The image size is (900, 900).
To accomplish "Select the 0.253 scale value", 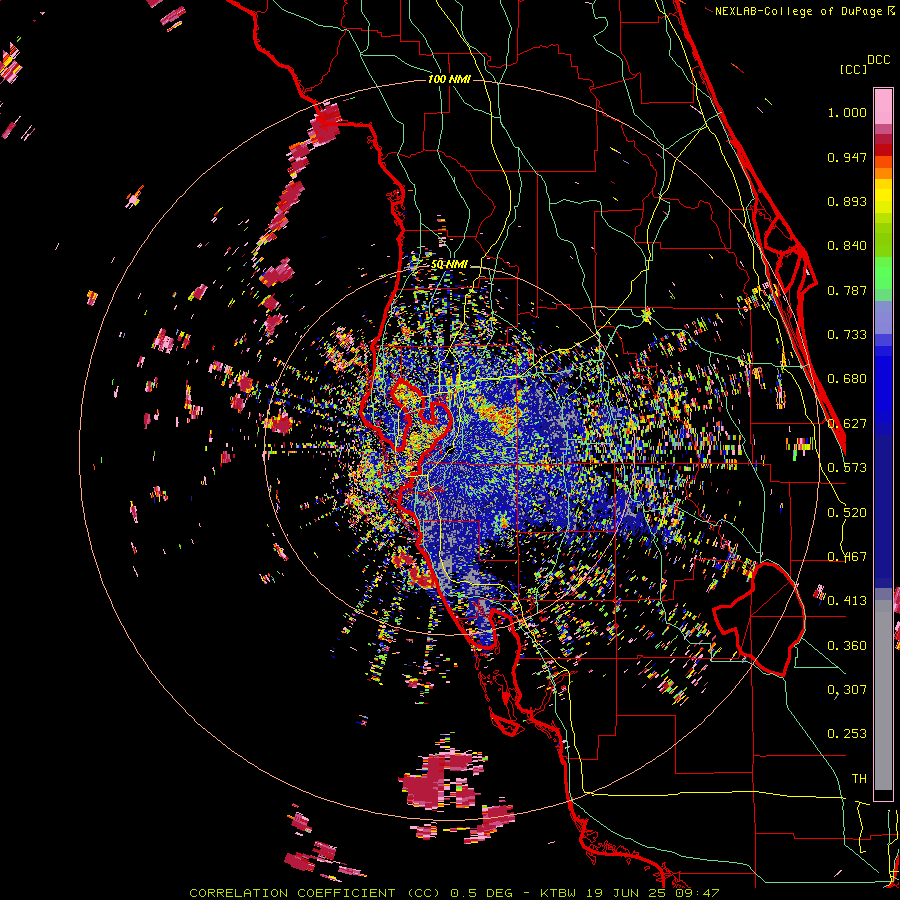I will [x=847, y=734].
